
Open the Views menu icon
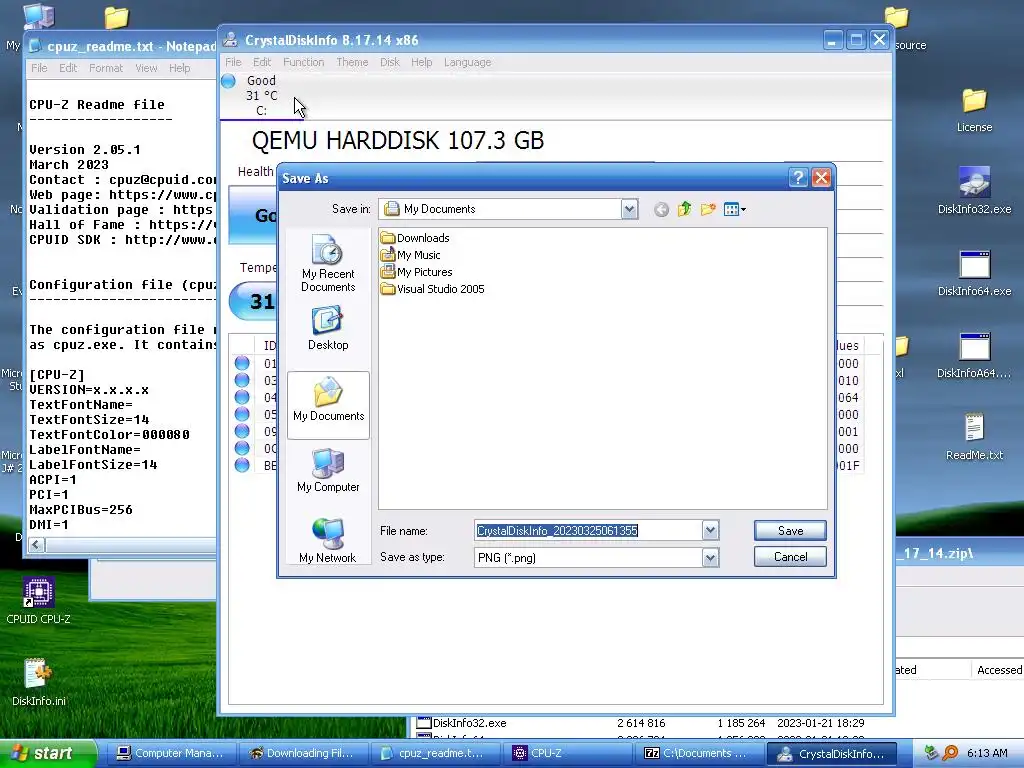734,210
